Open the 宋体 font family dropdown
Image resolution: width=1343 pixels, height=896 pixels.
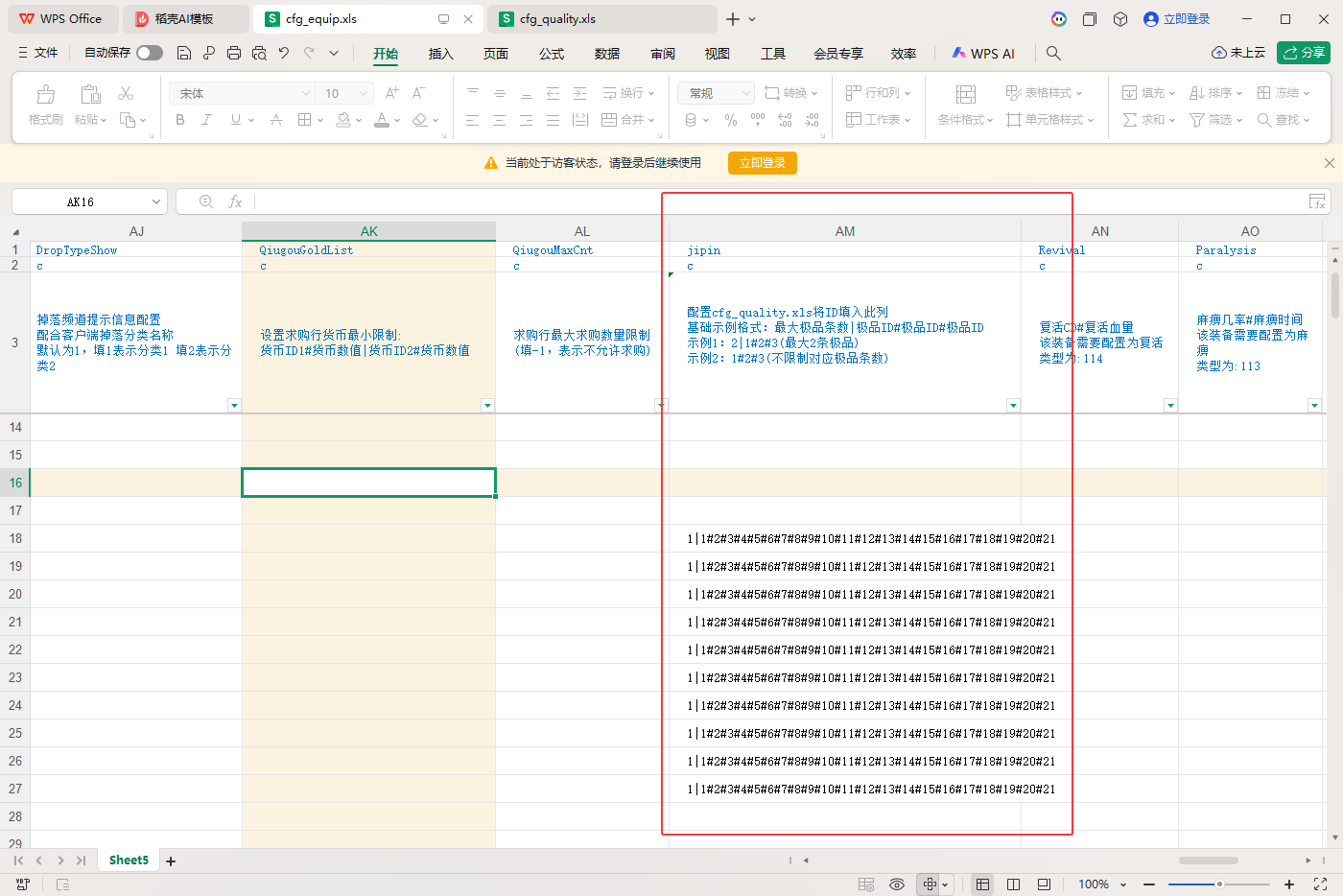(241, 92)
